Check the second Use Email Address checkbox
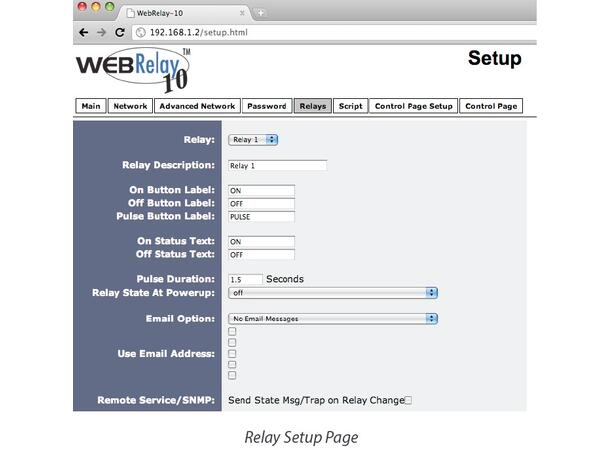This screenshot has height=450, width=610. click(232, 342)
